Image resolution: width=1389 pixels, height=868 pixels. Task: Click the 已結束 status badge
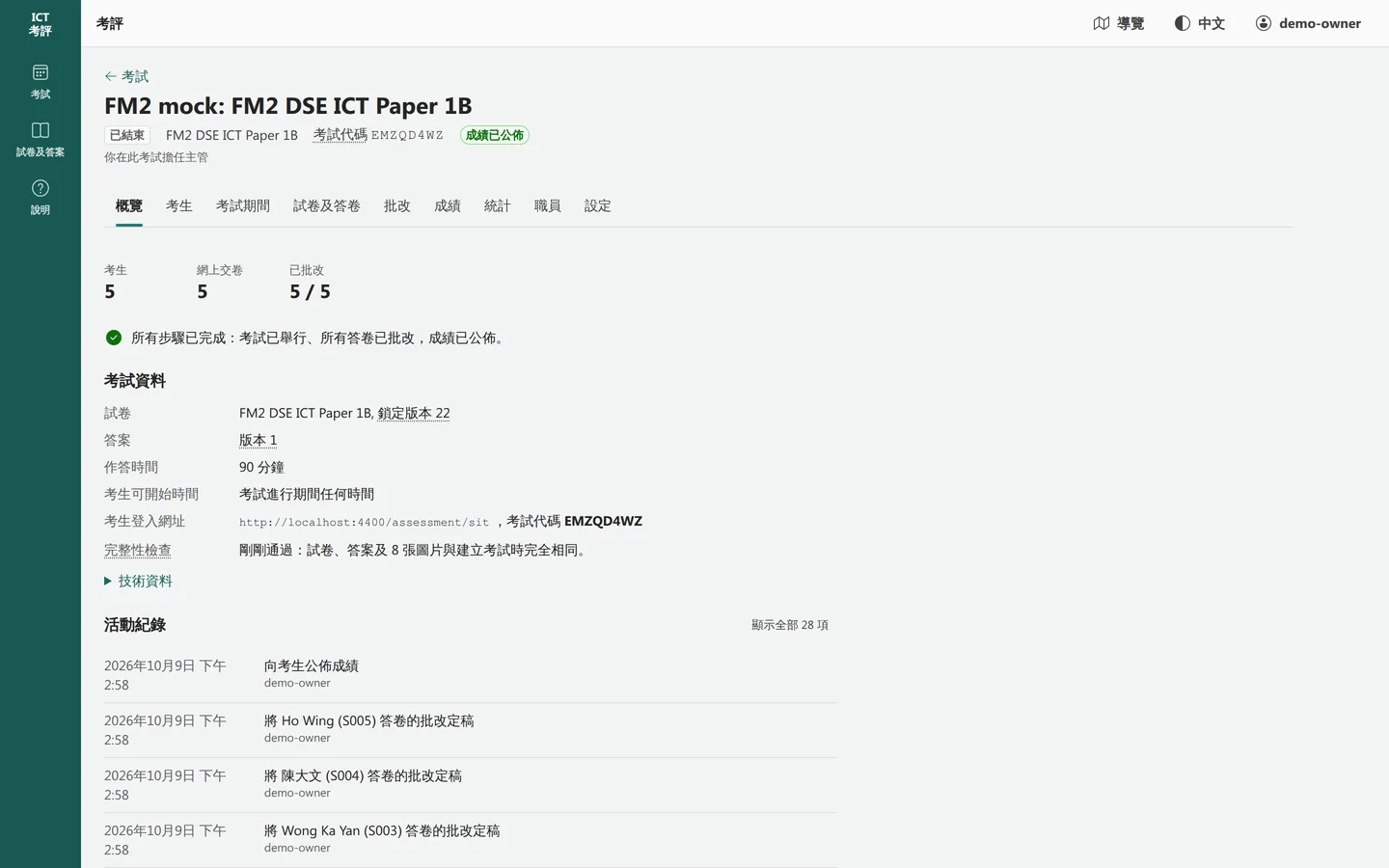(127, 135)
